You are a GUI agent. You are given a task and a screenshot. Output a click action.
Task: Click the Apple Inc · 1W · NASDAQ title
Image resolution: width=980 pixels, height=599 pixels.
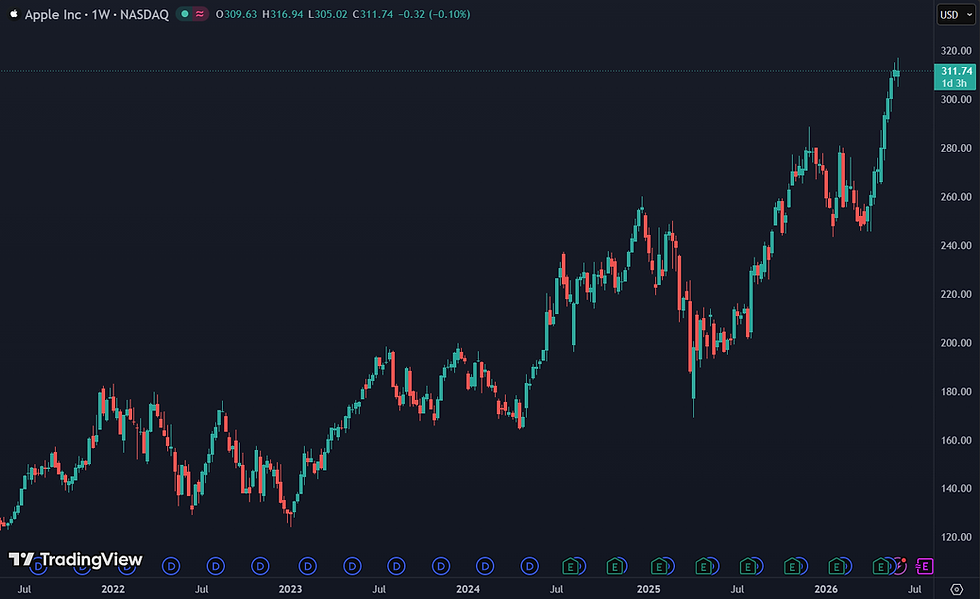[96, 14]
